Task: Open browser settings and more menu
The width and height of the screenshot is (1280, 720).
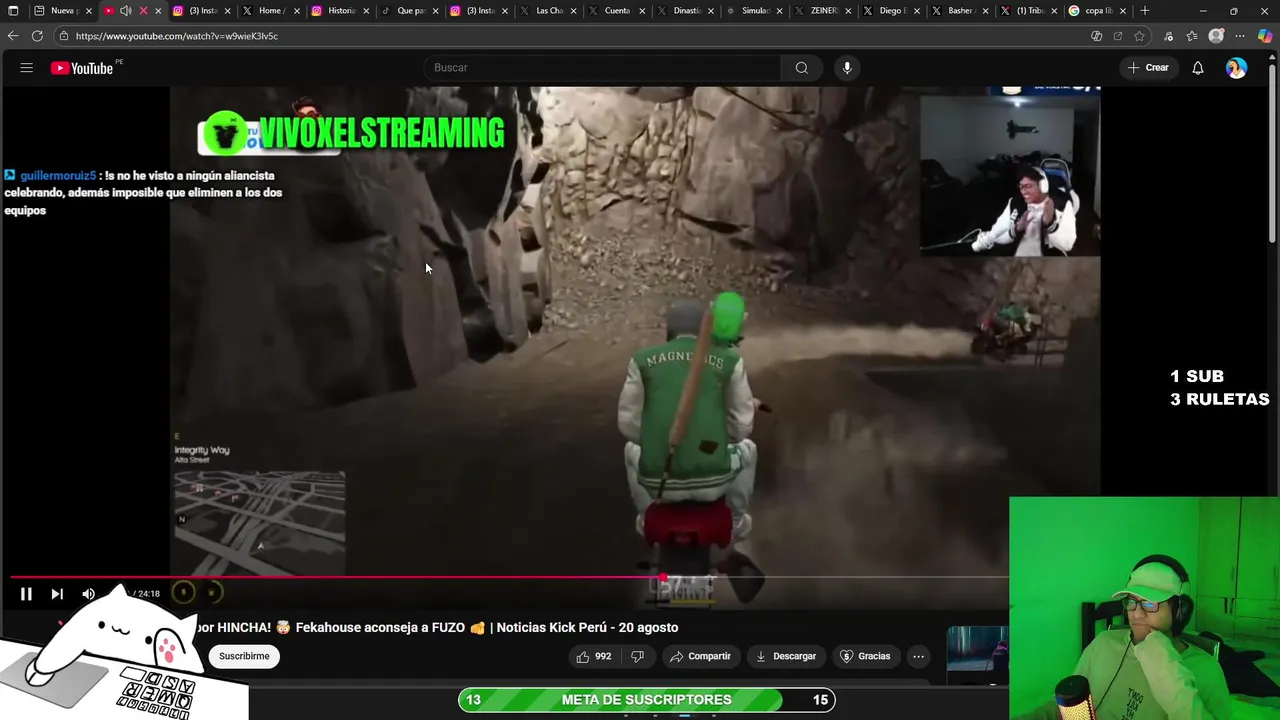Action: click(1240, 36)
